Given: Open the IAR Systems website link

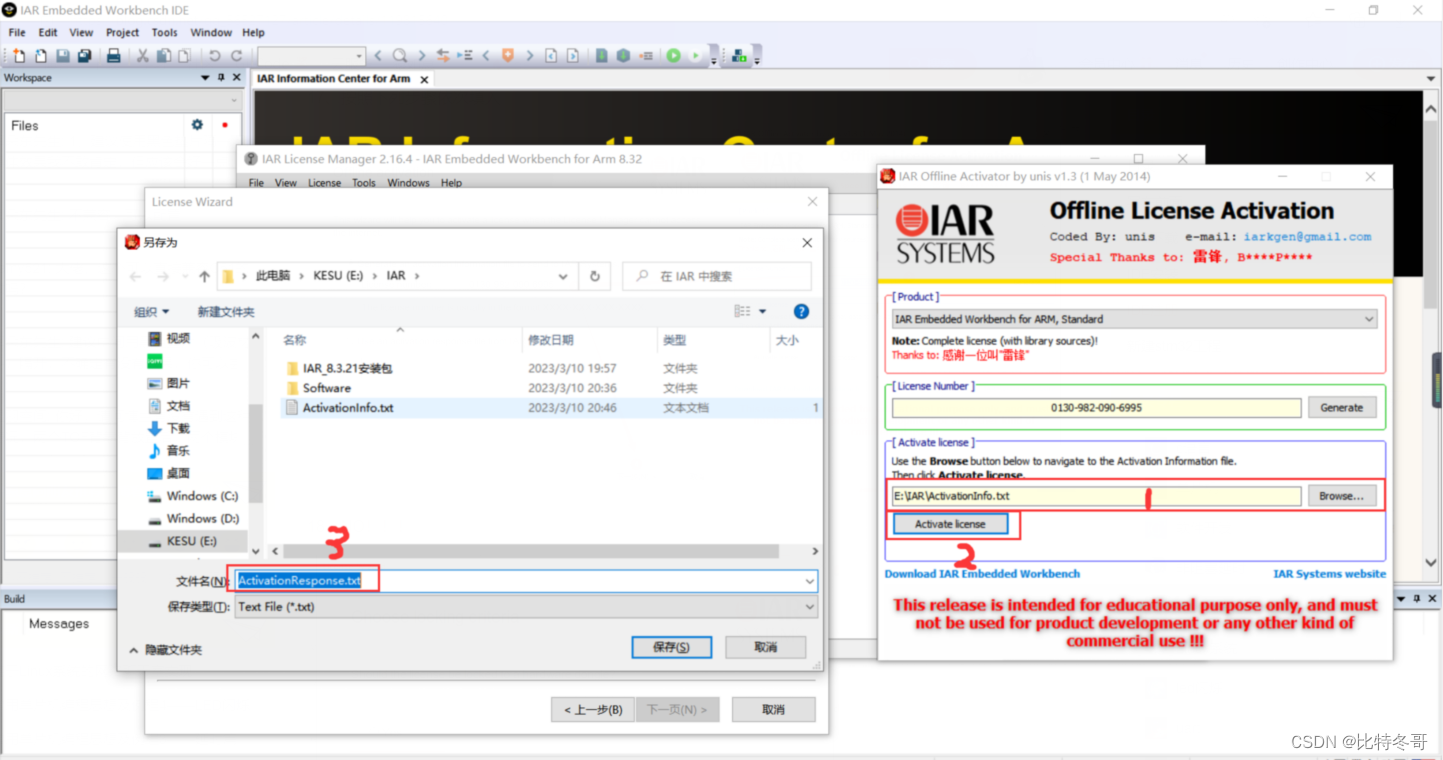Looking at the screenshot, I should 1329,574.
